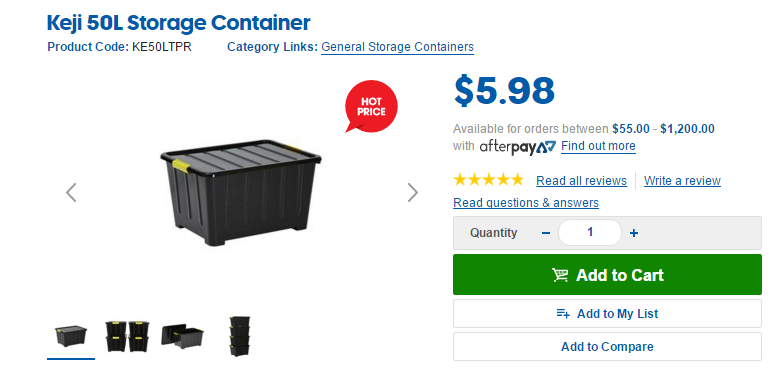773x381 pixels.
Task: Select the single container thumbnail
Action: [x=71, y=336]
